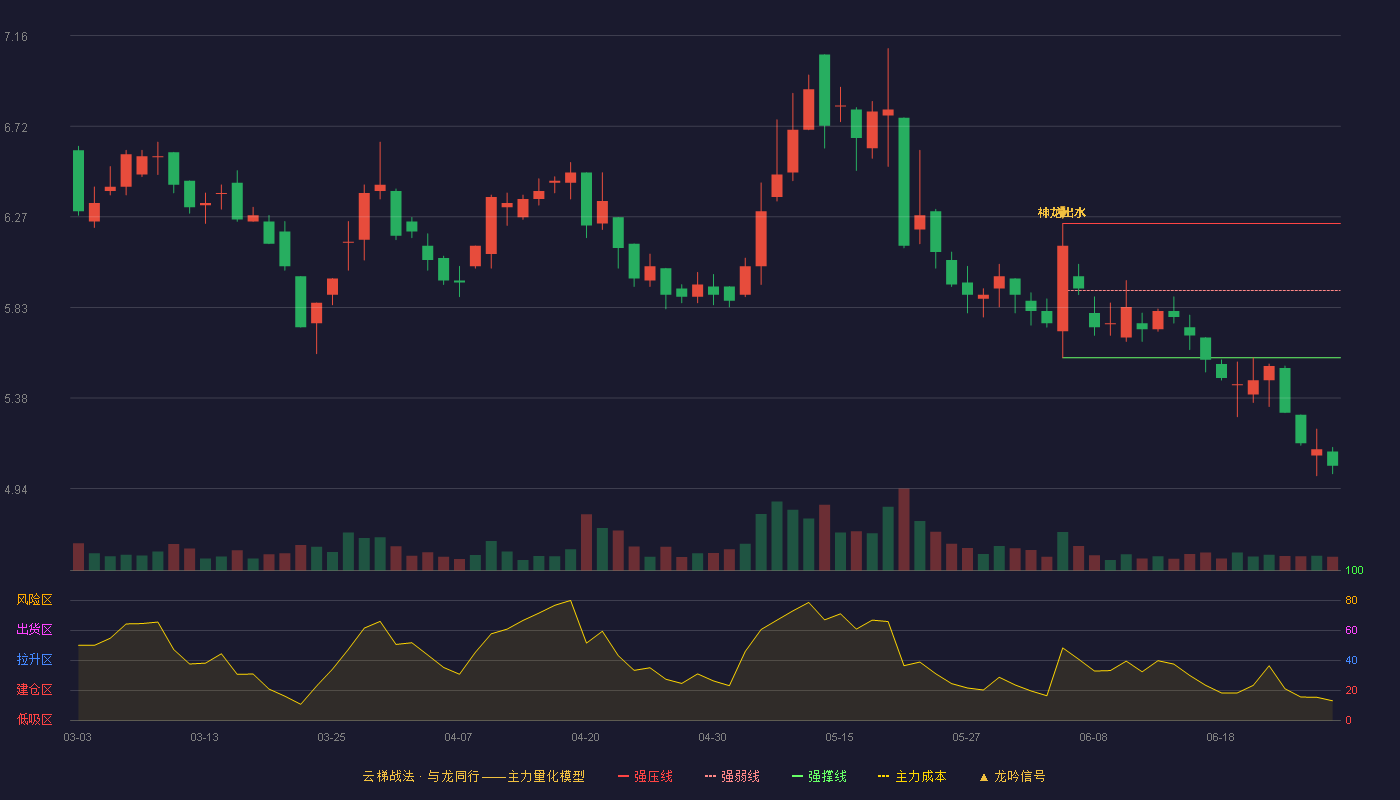Click the highest volume bar in the volume panel
Screen dimensions: 1400x800
point(904,529)
